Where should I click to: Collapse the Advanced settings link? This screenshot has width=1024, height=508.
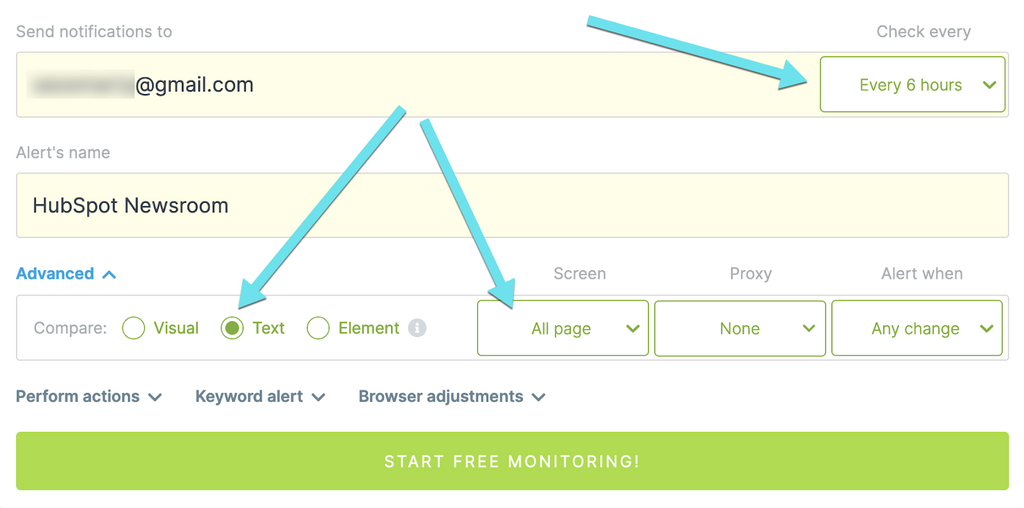pos(55,274)
